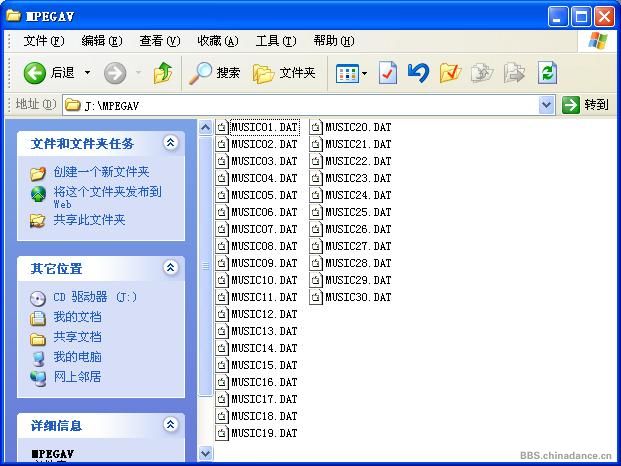Show the Folders (文件夹) tree pane
This screenshot has height=466, width=621.
tap(284, 73)
